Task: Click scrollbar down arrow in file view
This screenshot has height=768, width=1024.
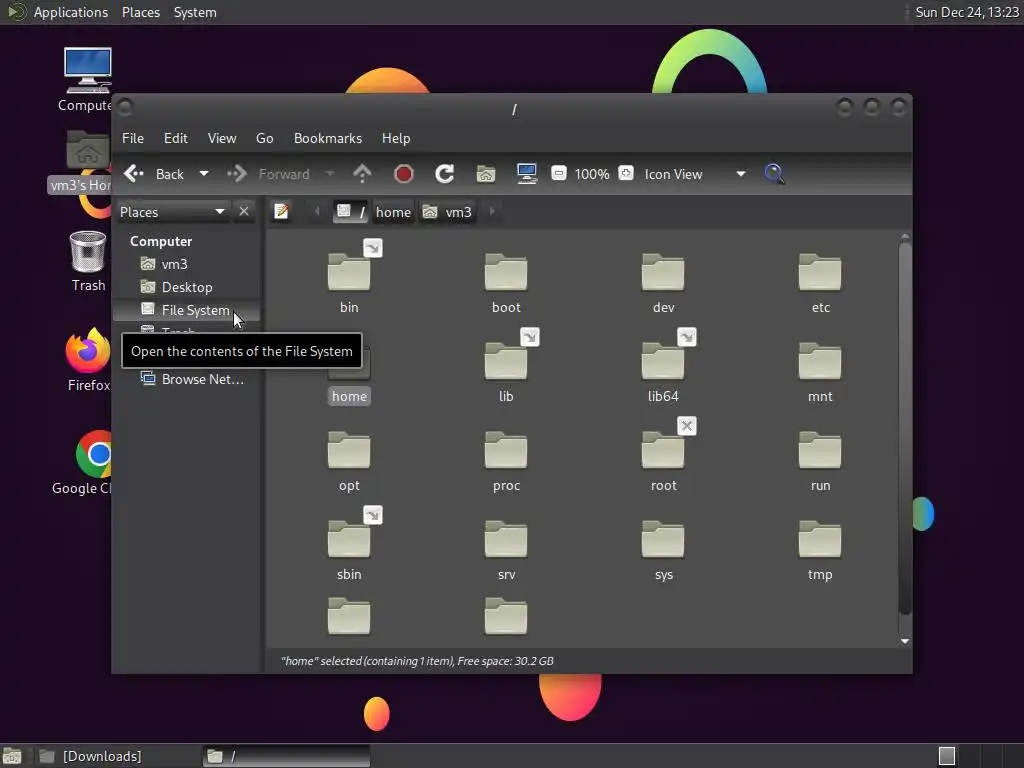Action: tap(904, 641)
